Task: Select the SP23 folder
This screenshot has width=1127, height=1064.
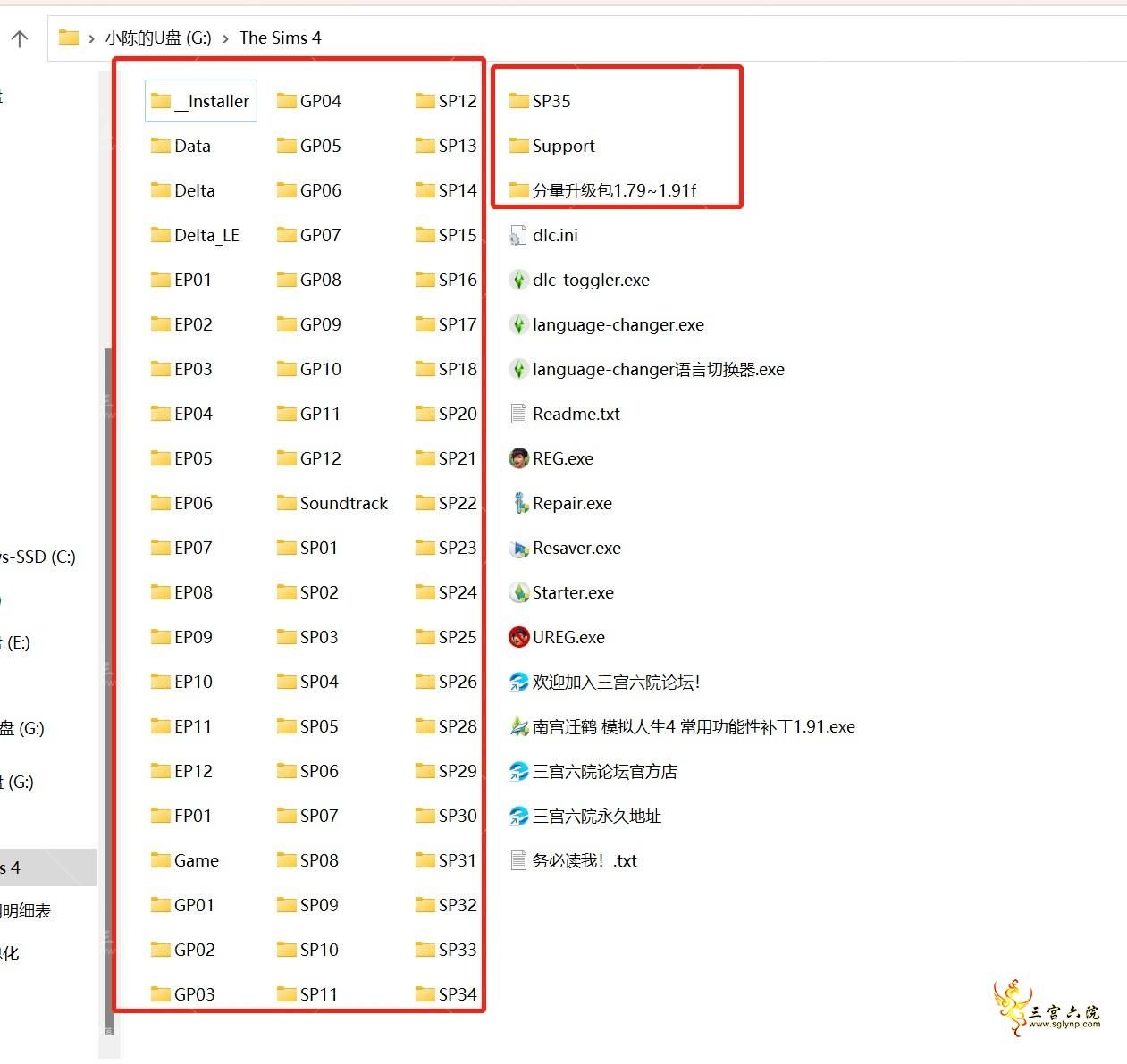Action: pos(447,548)
